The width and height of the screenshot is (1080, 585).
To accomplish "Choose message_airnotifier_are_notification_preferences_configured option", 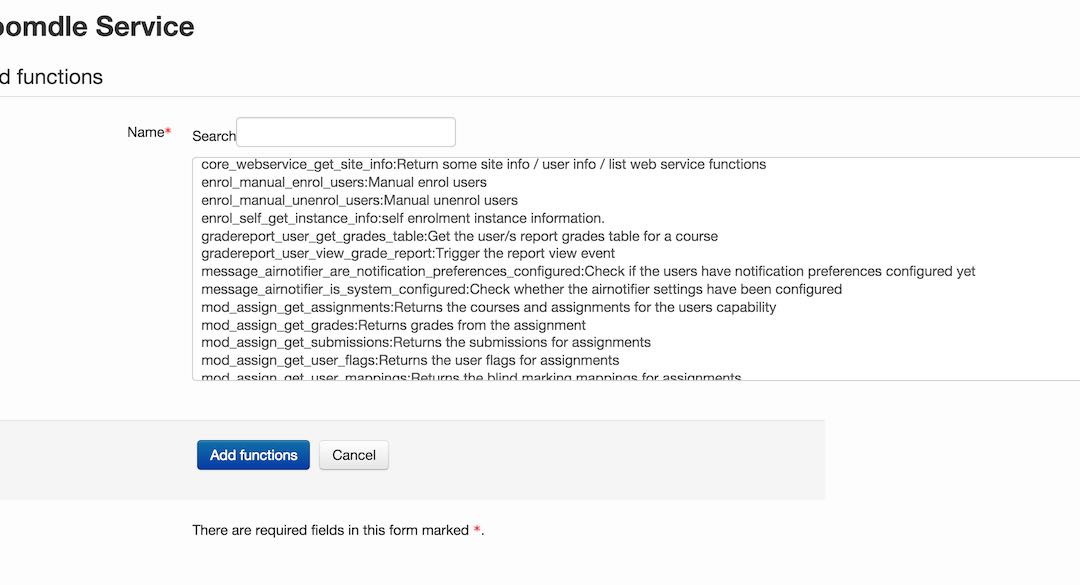I will pyautogui.click(x=588, y=271).
